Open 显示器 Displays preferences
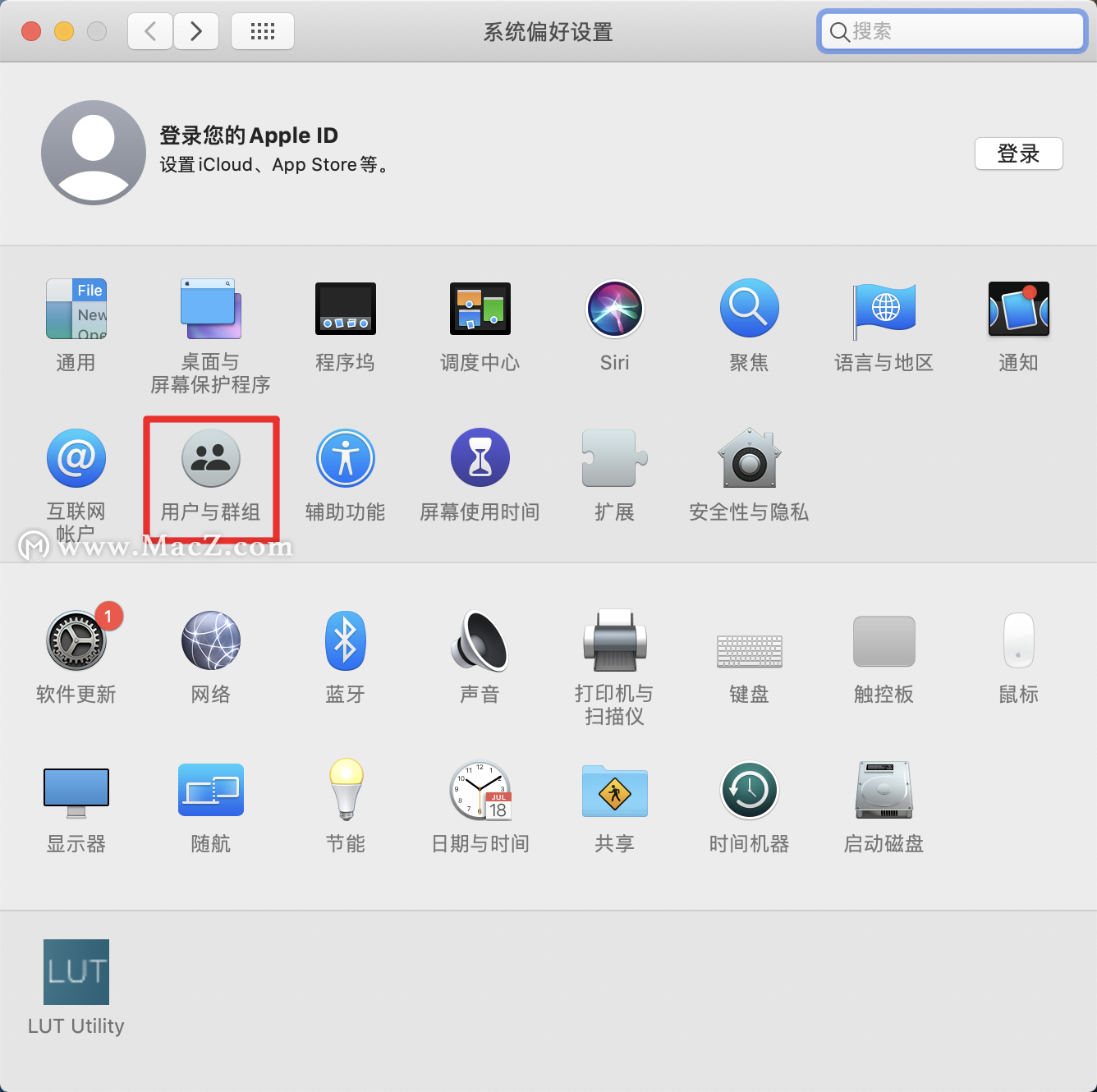Viewport: 1097px width, 1092px height. coord(76,791)
